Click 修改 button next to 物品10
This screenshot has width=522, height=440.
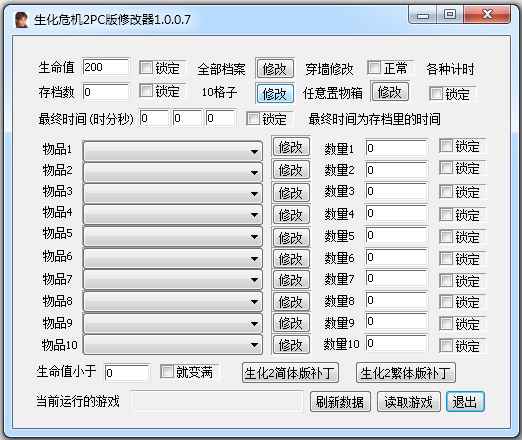291,345
